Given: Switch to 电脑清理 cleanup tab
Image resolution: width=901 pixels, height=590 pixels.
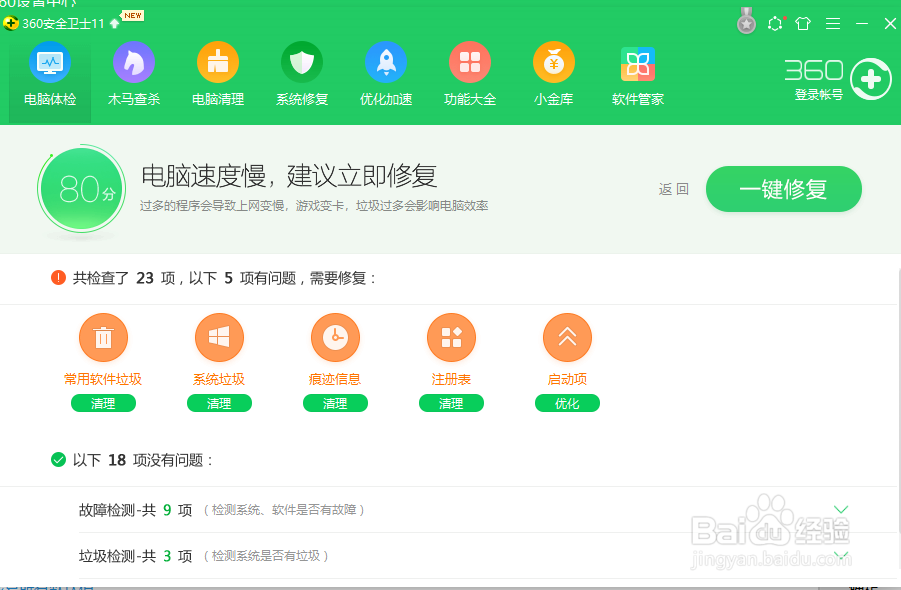Looking at the screenshot, I should (218, 75).
